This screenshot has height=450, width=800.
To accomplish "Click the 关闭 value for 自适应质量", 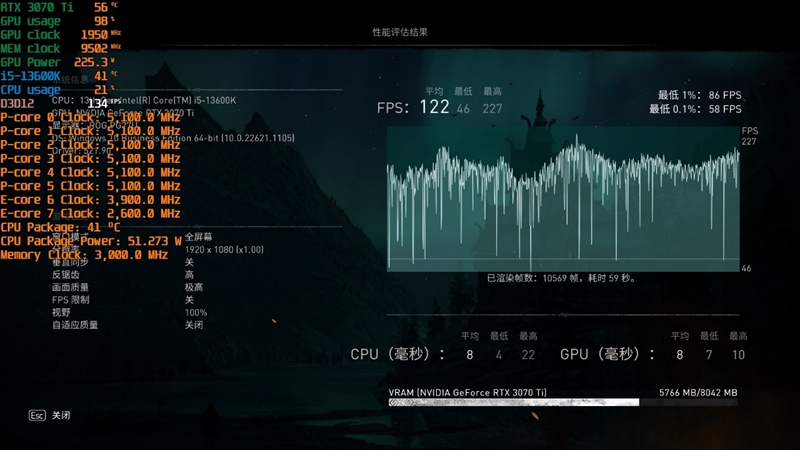I will pyautogui.click(x=194, y=325).
